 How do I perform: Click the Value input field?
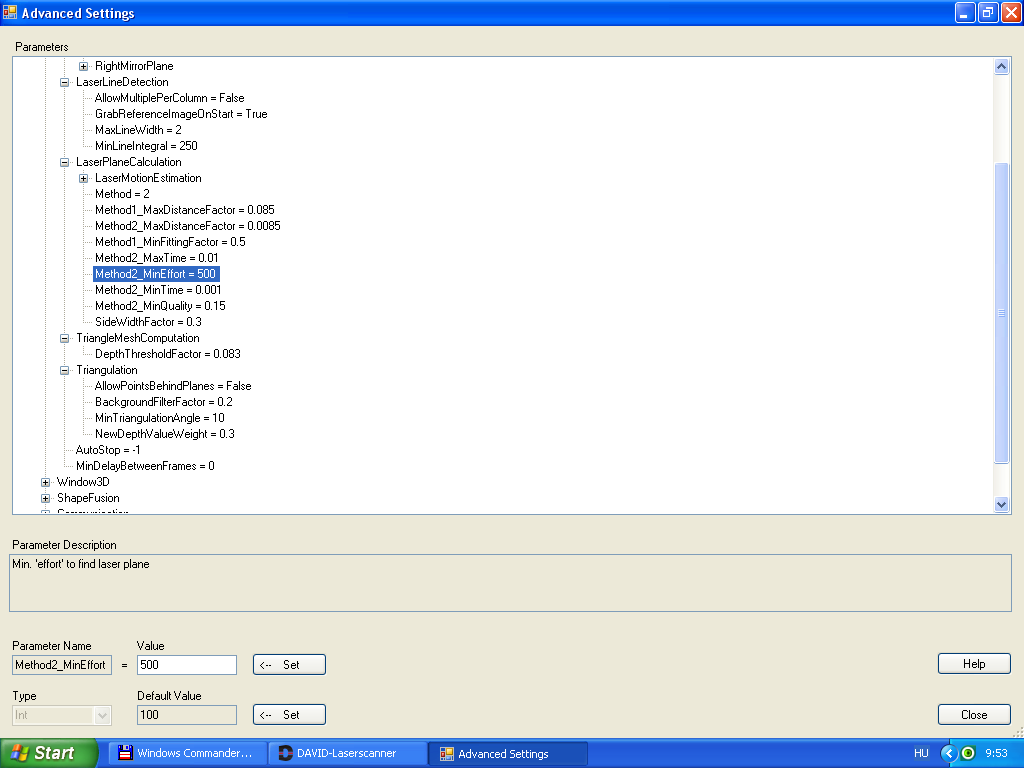coord(186,665)
